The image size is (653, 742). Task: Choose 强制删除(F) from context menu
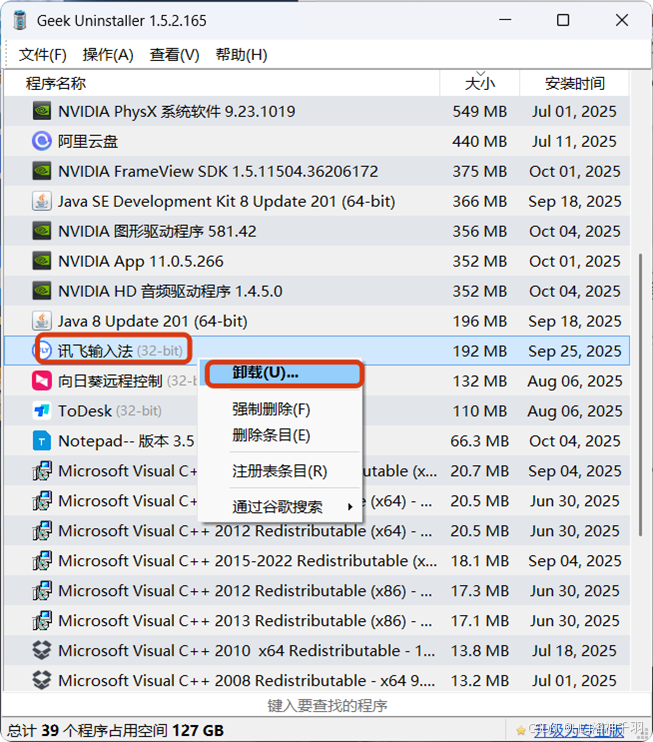pyautogui.click(x=271, y=409)
